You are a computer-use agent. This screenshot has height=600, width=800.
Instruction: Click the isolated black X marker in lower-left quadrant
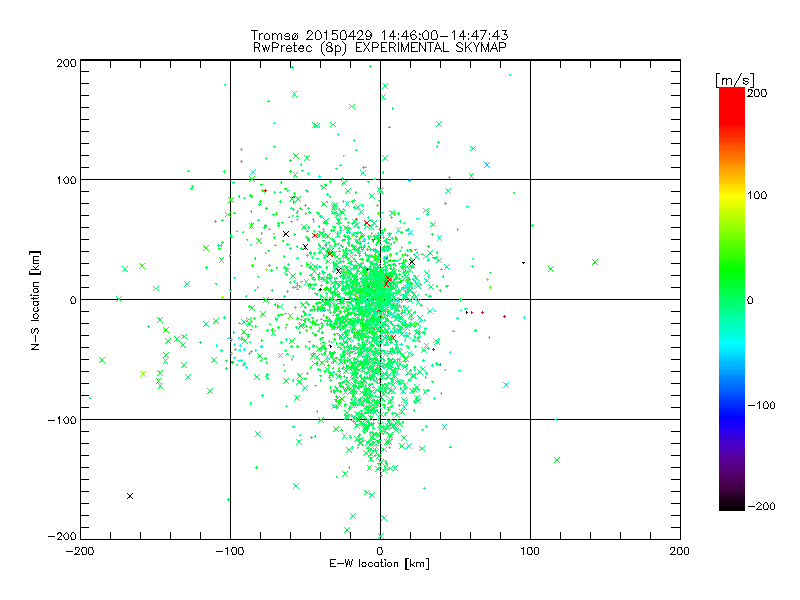[x=130, y=496]
